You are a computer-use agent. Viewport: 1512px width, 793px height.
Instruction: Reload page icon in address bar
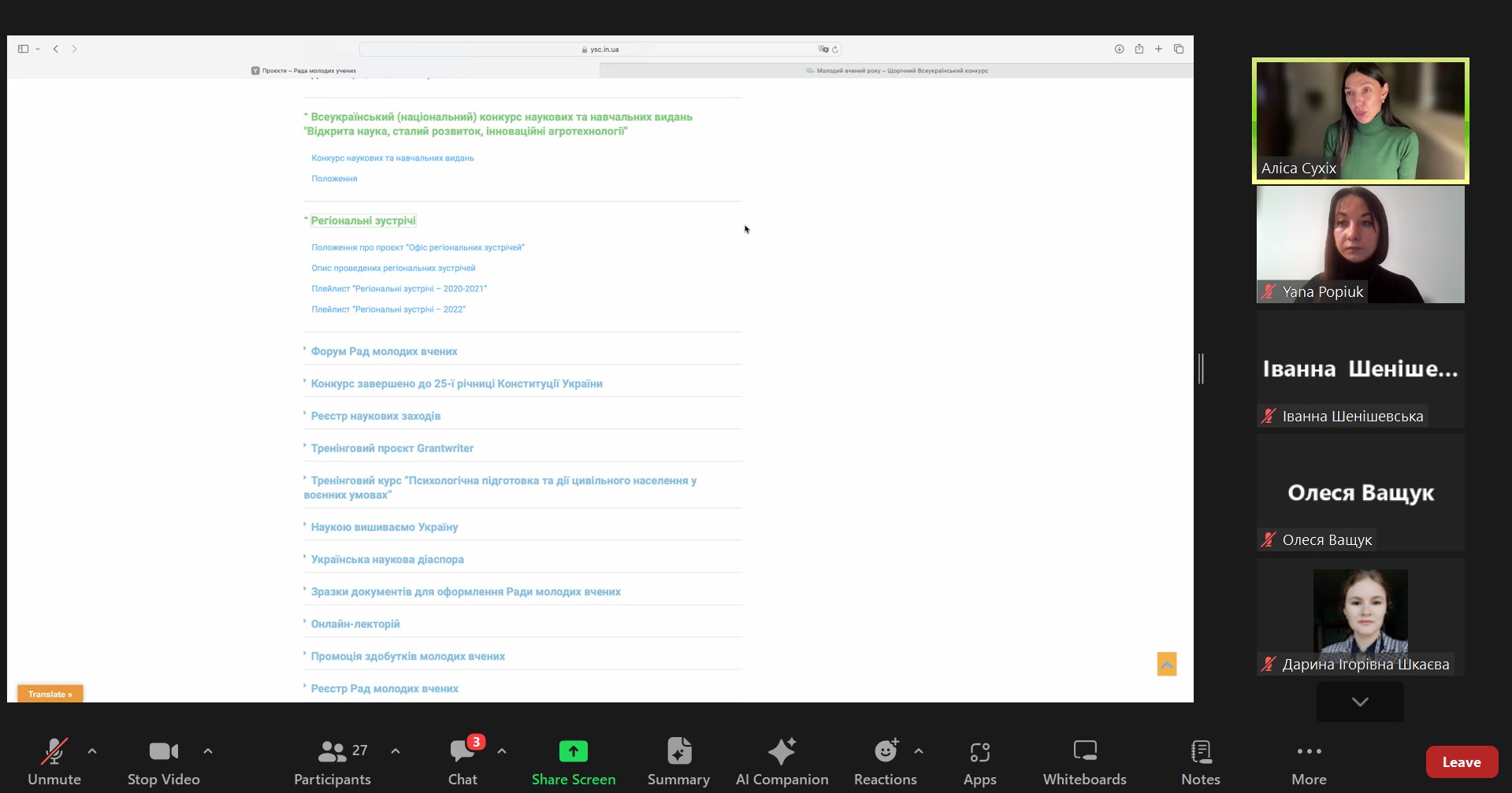pyautogui.click(x=835, y=49)
